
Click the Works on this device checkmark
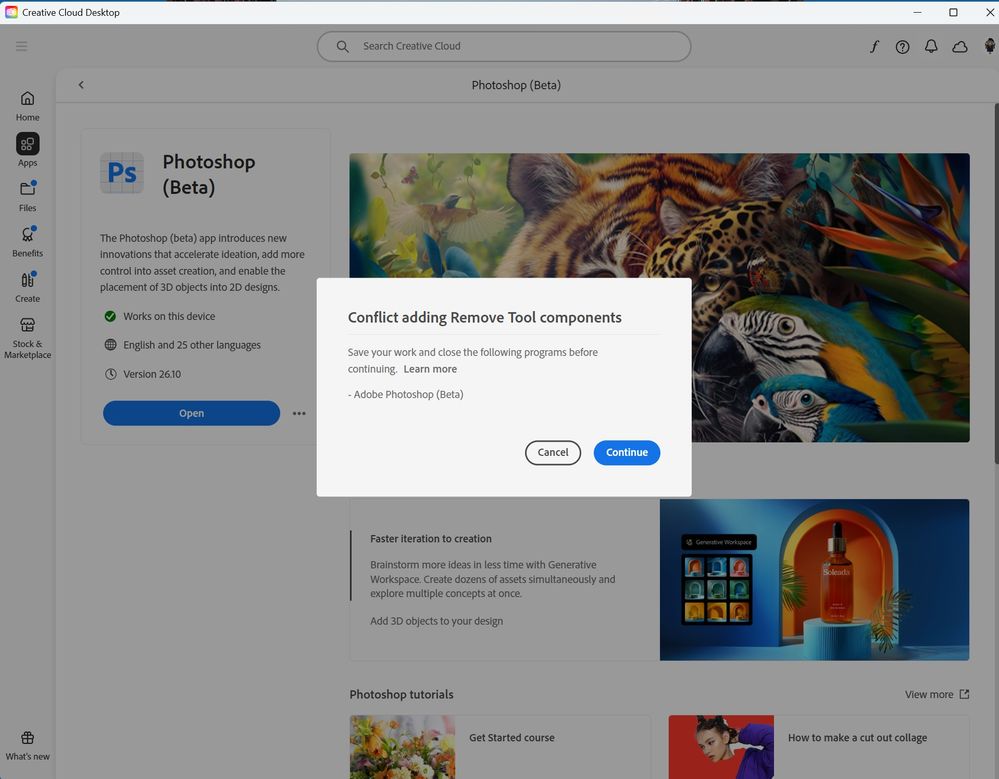[x=110, y=316]
